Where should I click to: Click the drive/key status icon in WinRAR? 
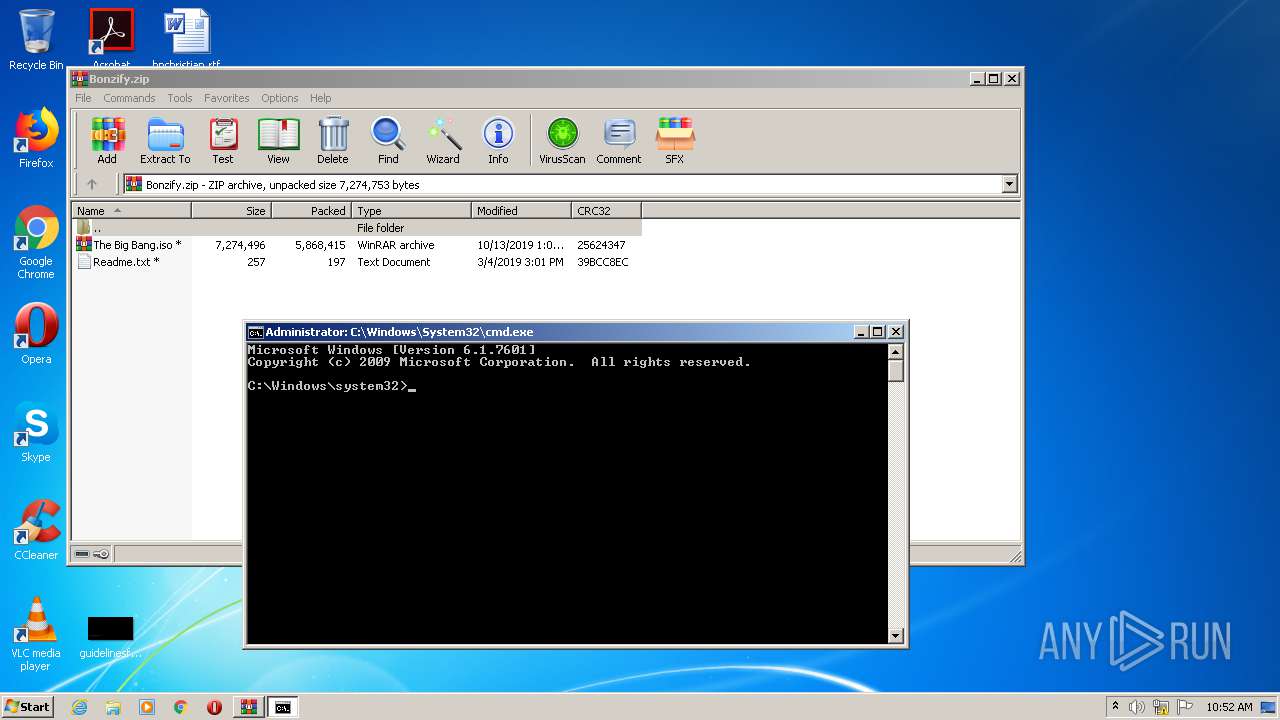tap(92, 554)
